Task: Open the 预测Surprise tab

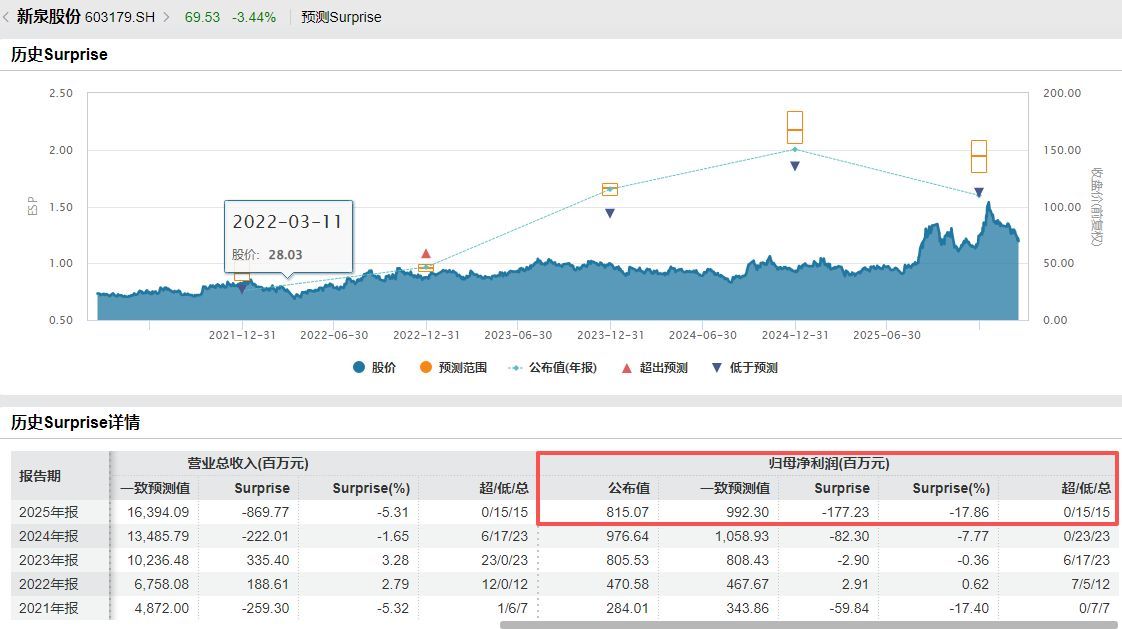Action: pyautogui.click(x=341, y=17)
